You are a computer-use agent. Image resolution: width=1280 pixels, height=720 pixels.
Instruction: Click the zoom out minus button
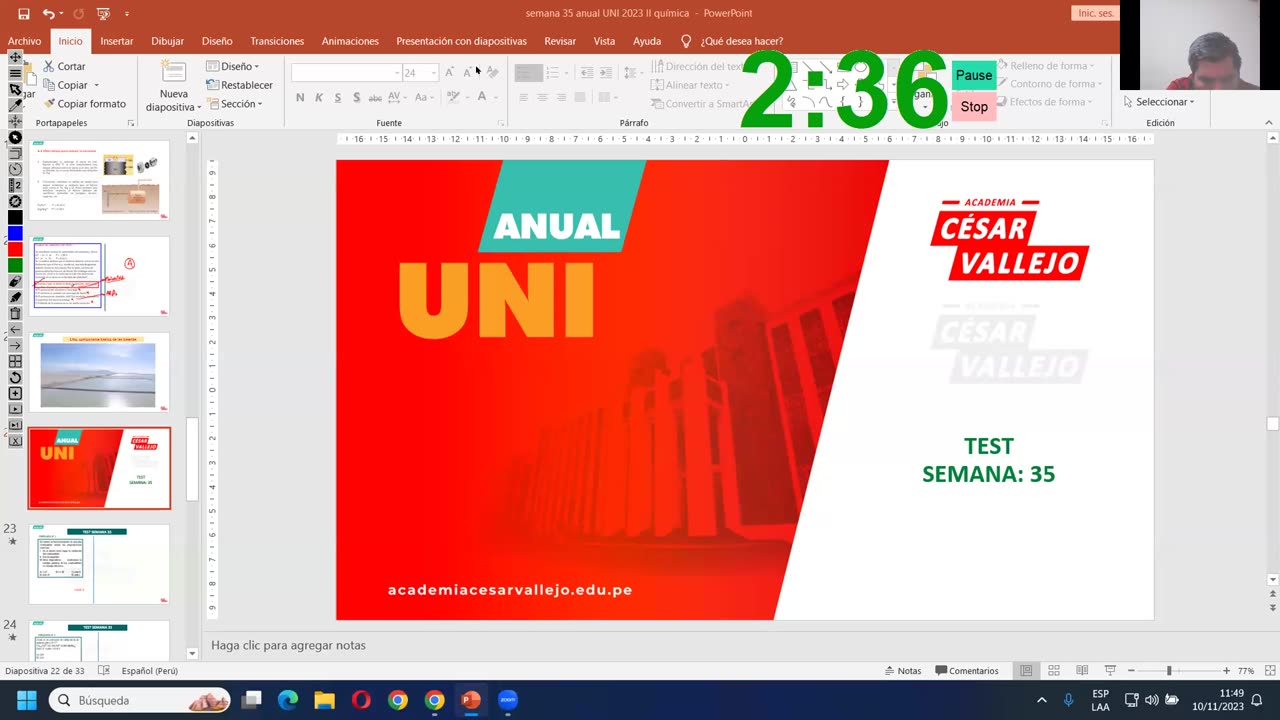click(x=1131, y=671)
